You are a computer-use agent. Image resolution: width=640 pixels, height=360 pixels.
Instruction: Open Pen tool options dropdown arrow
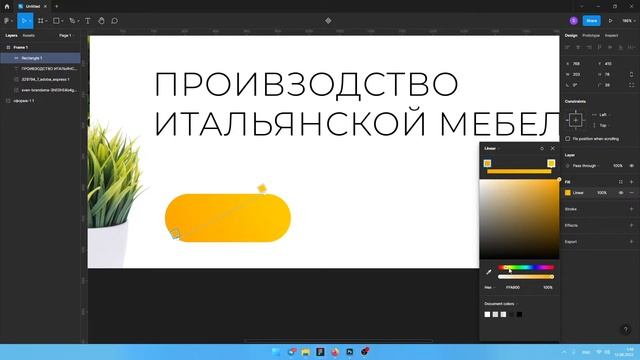click(78, 21)
